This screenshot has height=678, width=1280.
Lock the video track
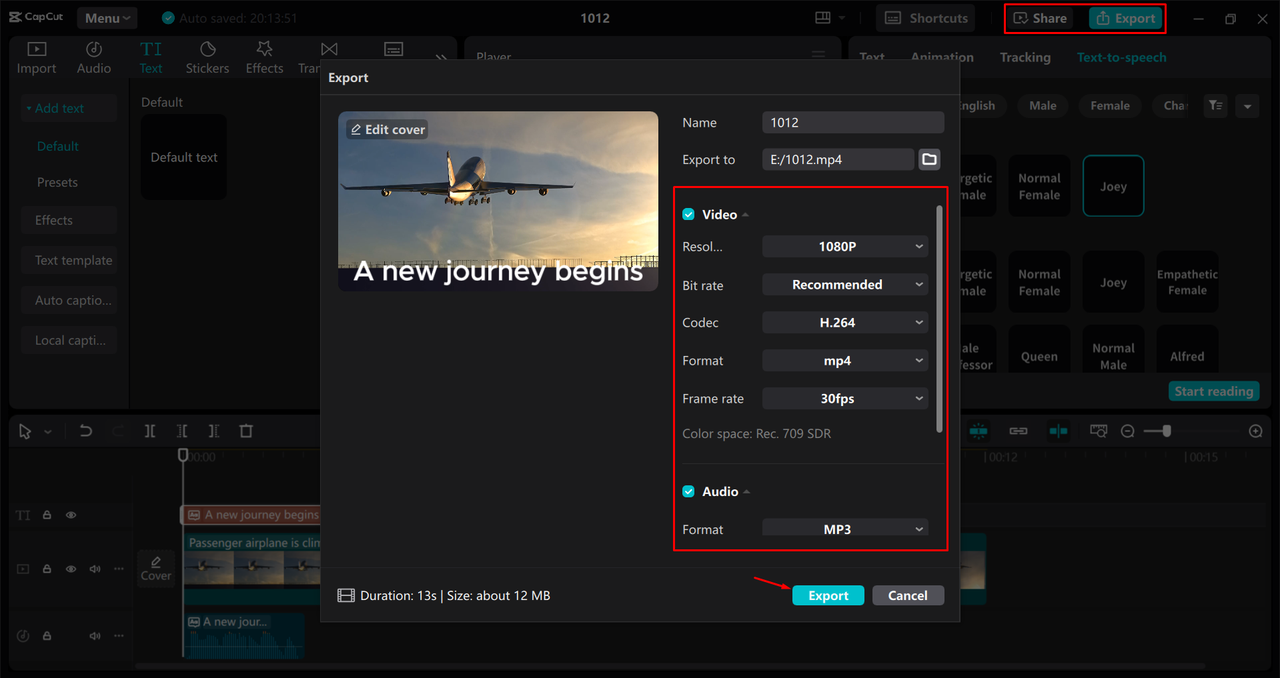[x=47, y=569]
